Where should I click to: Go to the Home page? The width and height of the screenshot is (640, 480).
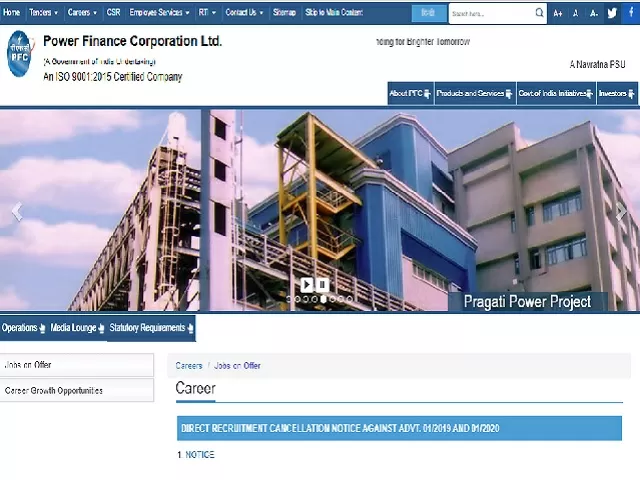pos(11,13)
